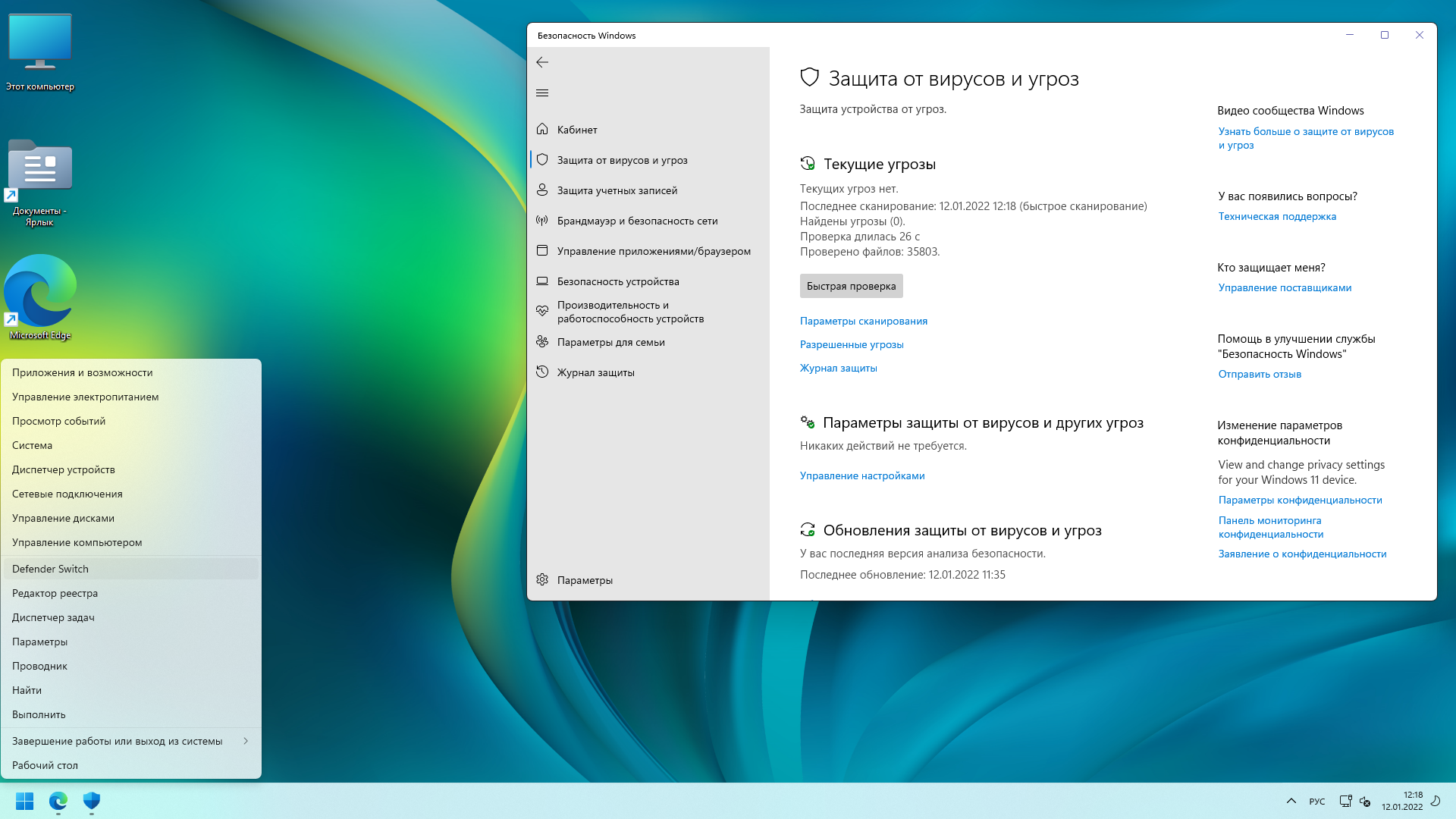Open Диспетчер задач from menu
Viewport: 1456px width, 819px height.
(131, 617)
